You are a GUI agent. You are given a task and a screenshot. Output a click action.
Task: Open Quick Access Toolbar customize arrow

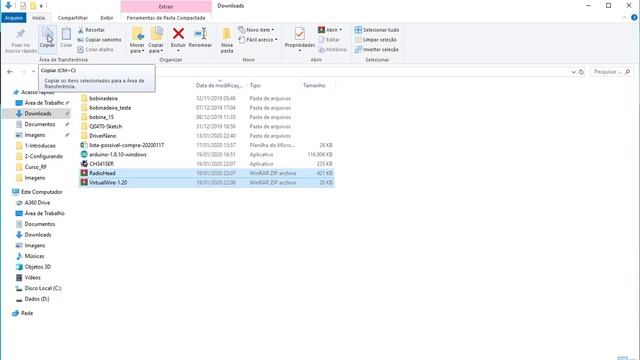[x=41, y=6]
